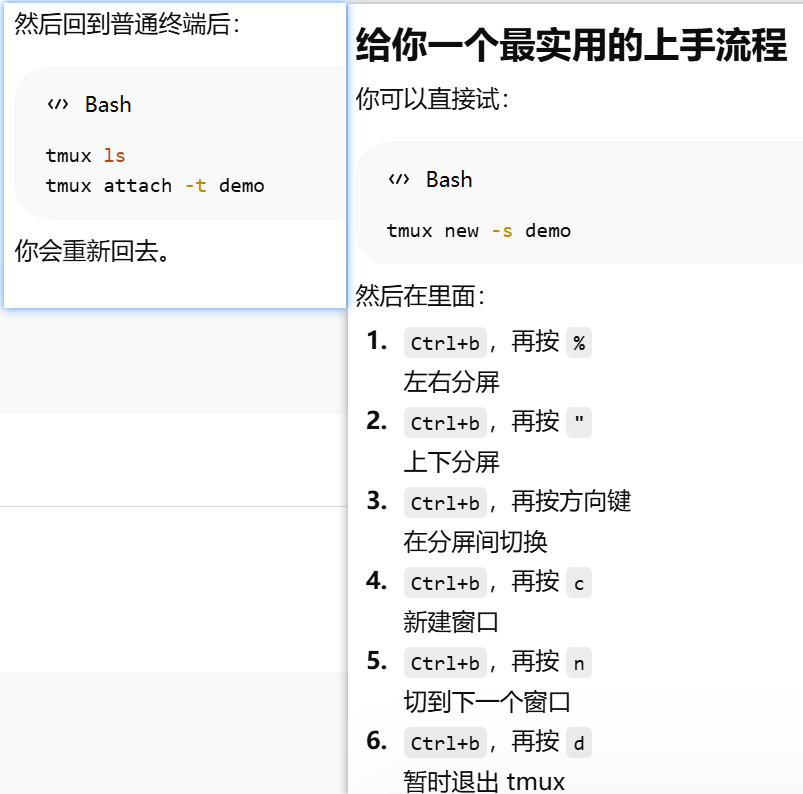
Task: Click the Bash label in the right code block
Action: pos(449,179)
